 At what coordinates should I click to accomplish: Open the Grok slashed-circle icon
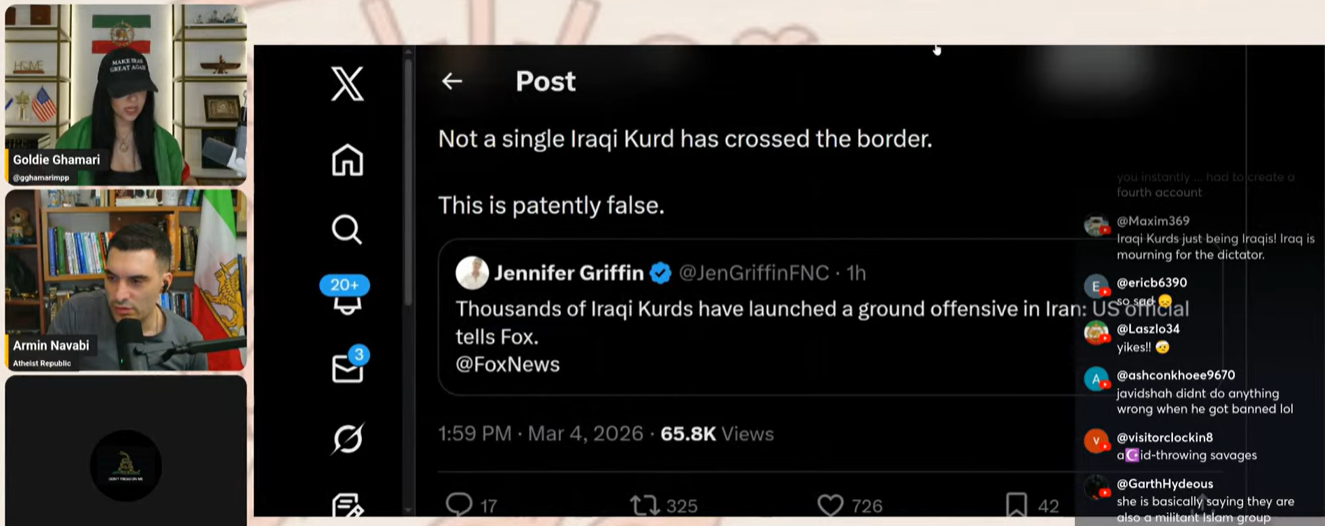[347, 438]
